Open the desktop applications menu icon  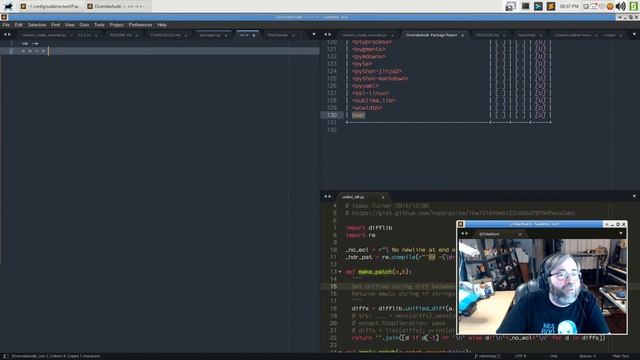pos(8,6)
